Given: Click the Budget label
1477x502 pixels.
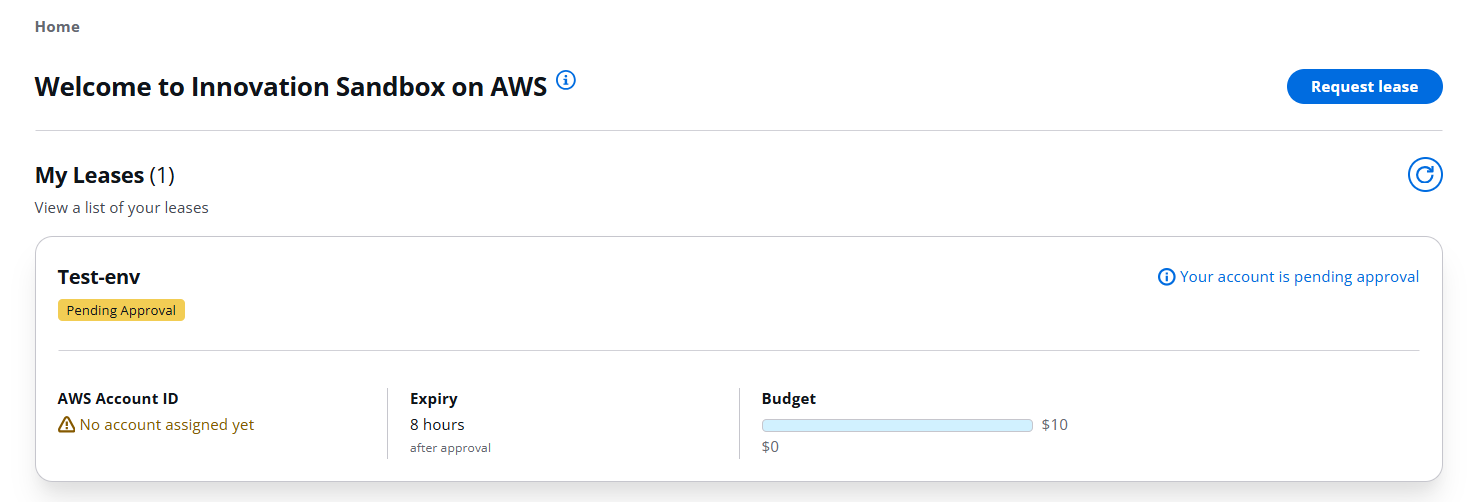Looking at the screenshot, I should click(x=789, y=399).
